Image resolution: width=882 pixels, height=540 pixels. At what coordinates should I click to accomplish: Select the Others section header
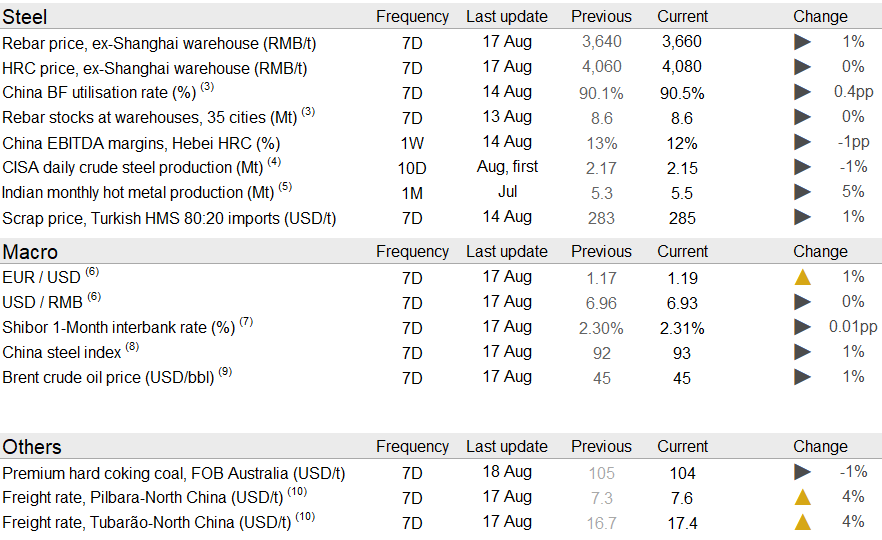click(x=32, y=447)
